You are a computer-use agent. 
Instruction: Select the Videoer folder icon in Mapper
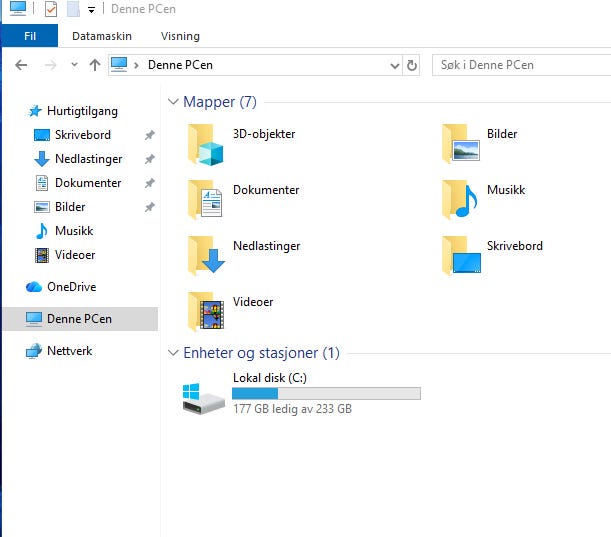(x=206, y=312)
